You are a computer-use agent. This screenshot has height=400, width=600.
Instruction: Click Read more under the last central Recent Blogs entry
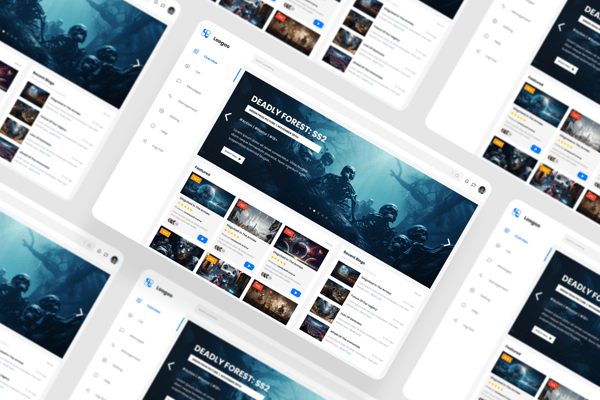click(345, 351)
